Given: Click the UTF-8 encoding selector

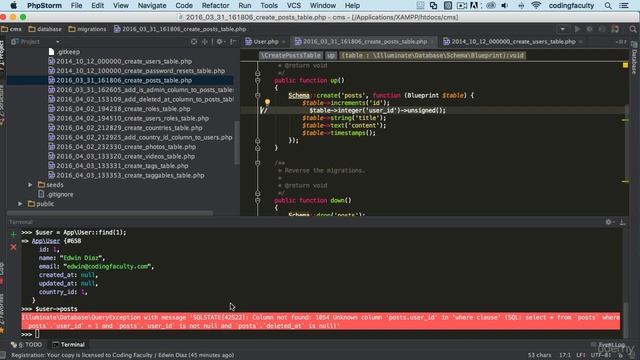Looking at the screenshot, I should pos(601,356).
